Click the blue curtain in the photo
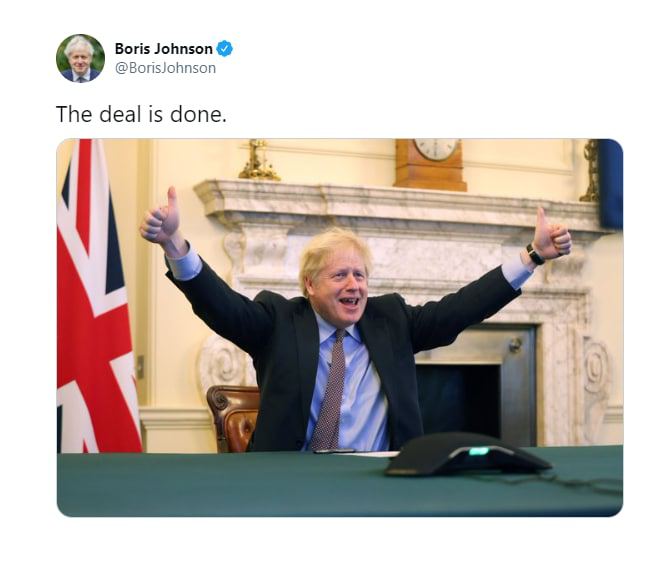Image resolution: width=672 pixels, height=564 pixels. point(610,183)
